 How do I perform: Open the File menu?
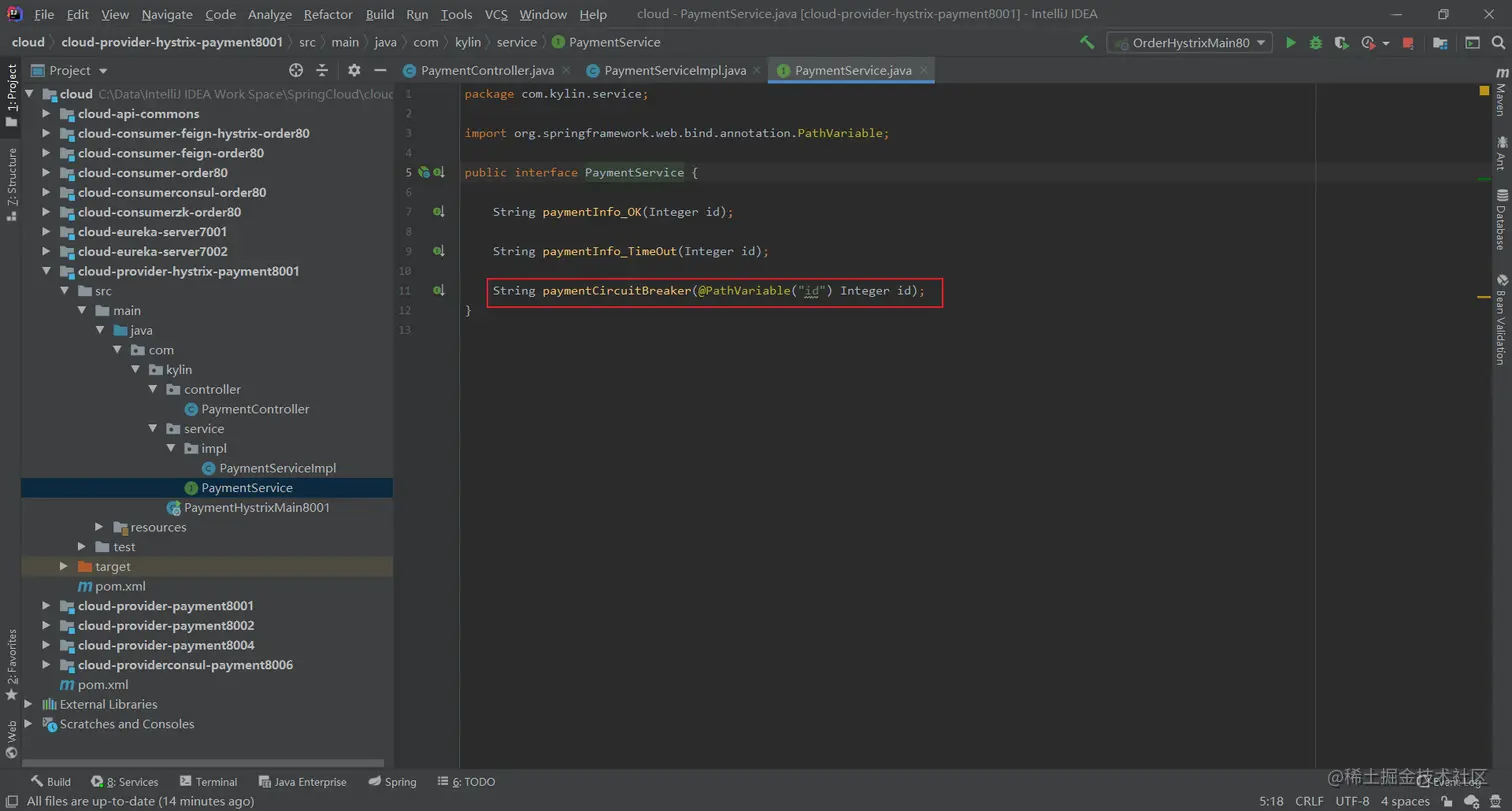(x=44, y=14)
